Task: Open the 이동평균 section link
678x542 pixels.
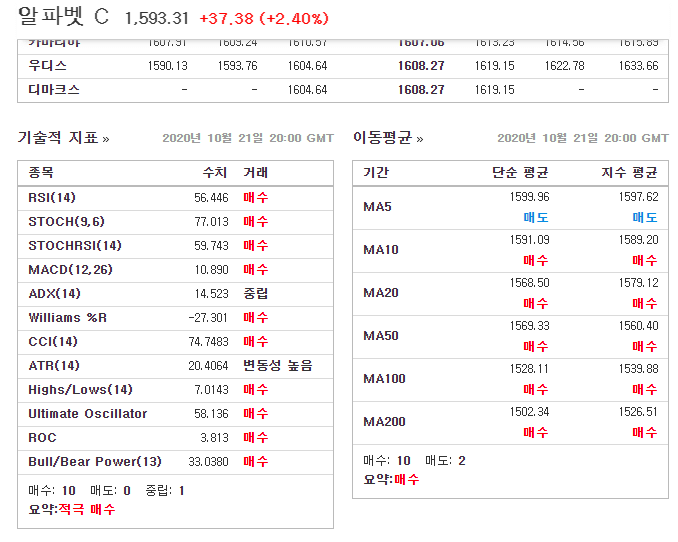Action: pos(388,138)
